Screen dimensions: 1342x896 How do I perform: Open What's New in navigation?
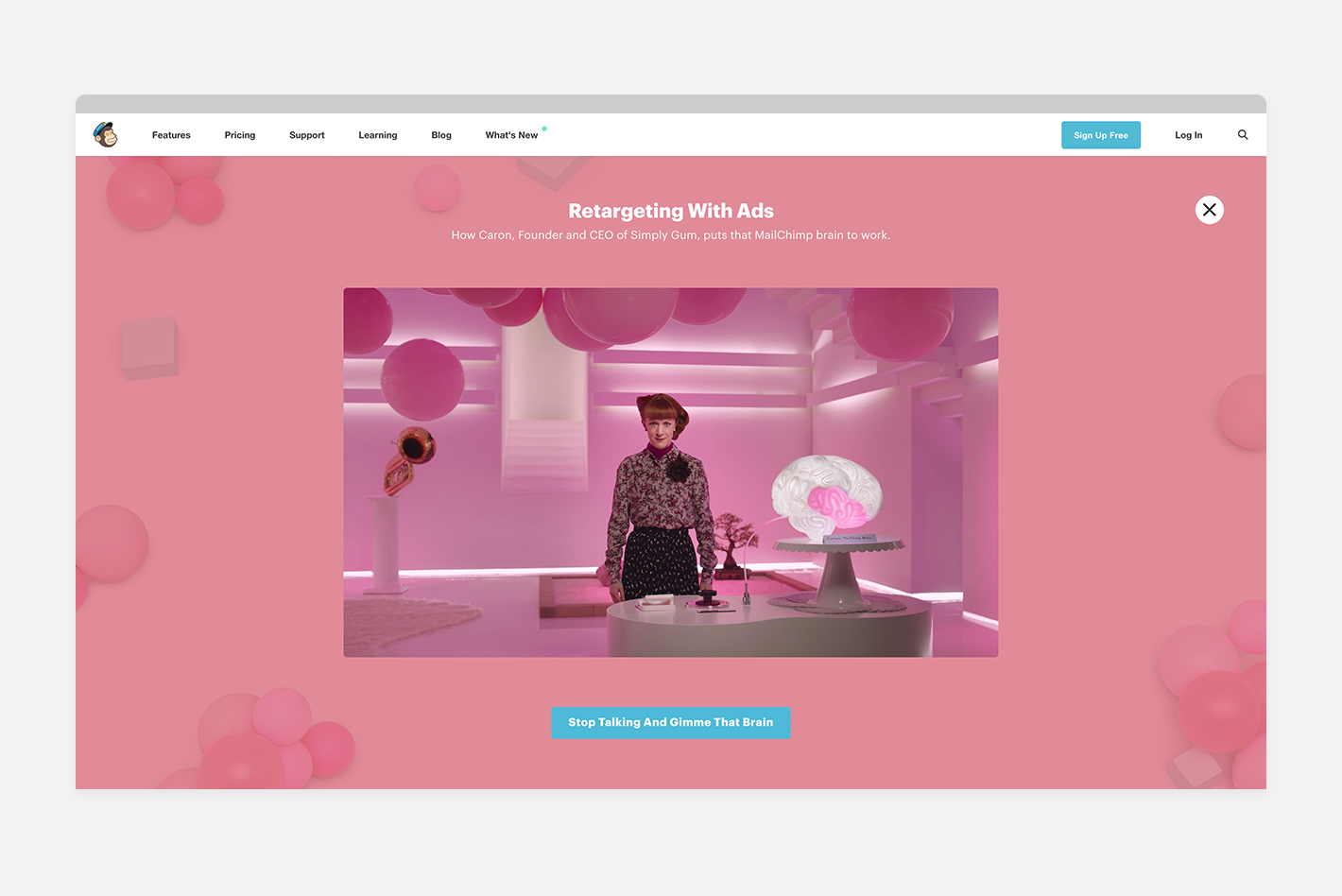click(x=512, y=135)
